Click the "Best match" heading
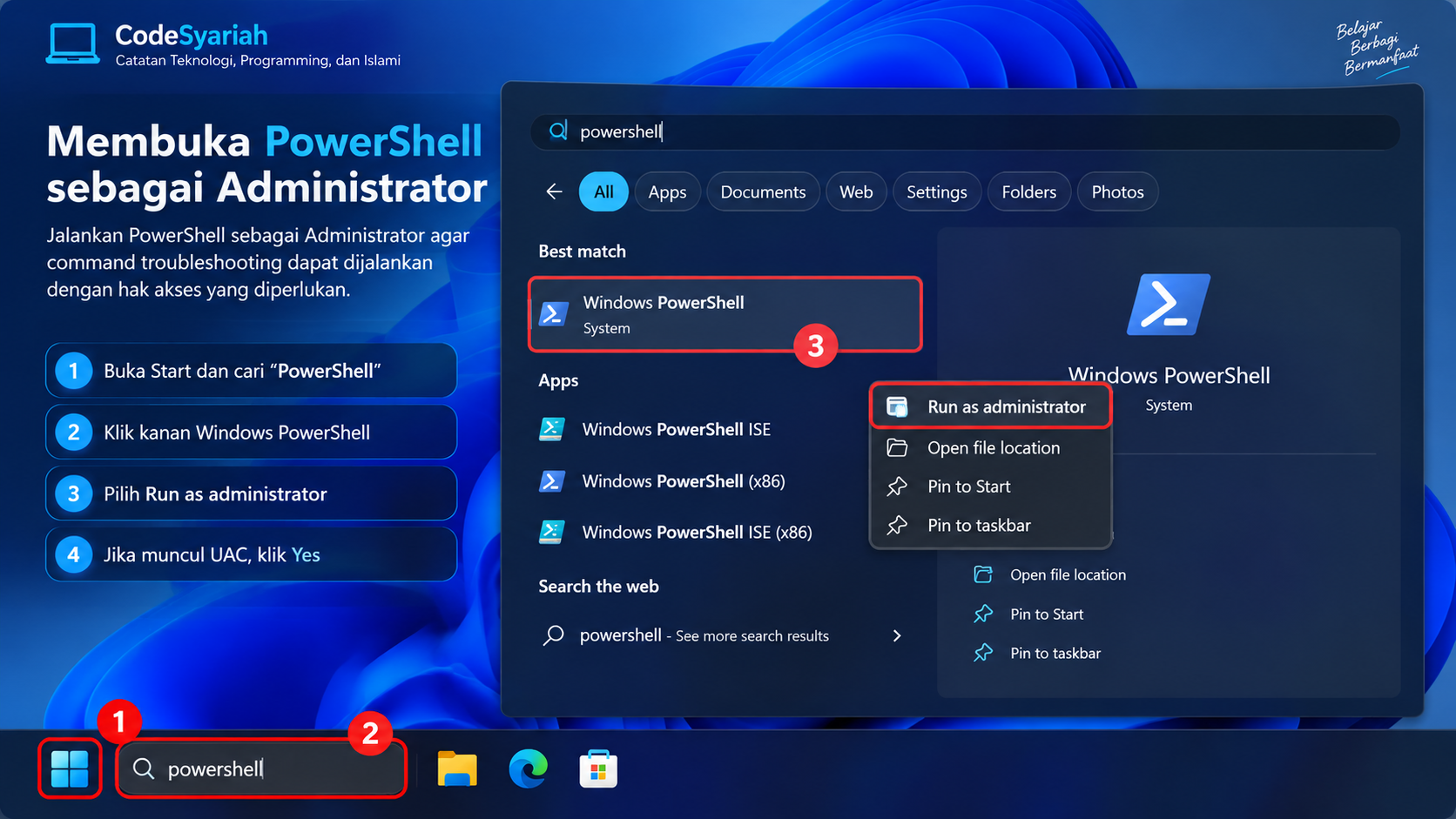The width and height of the screenshot is (1456, 819). [x=582, y=251]
